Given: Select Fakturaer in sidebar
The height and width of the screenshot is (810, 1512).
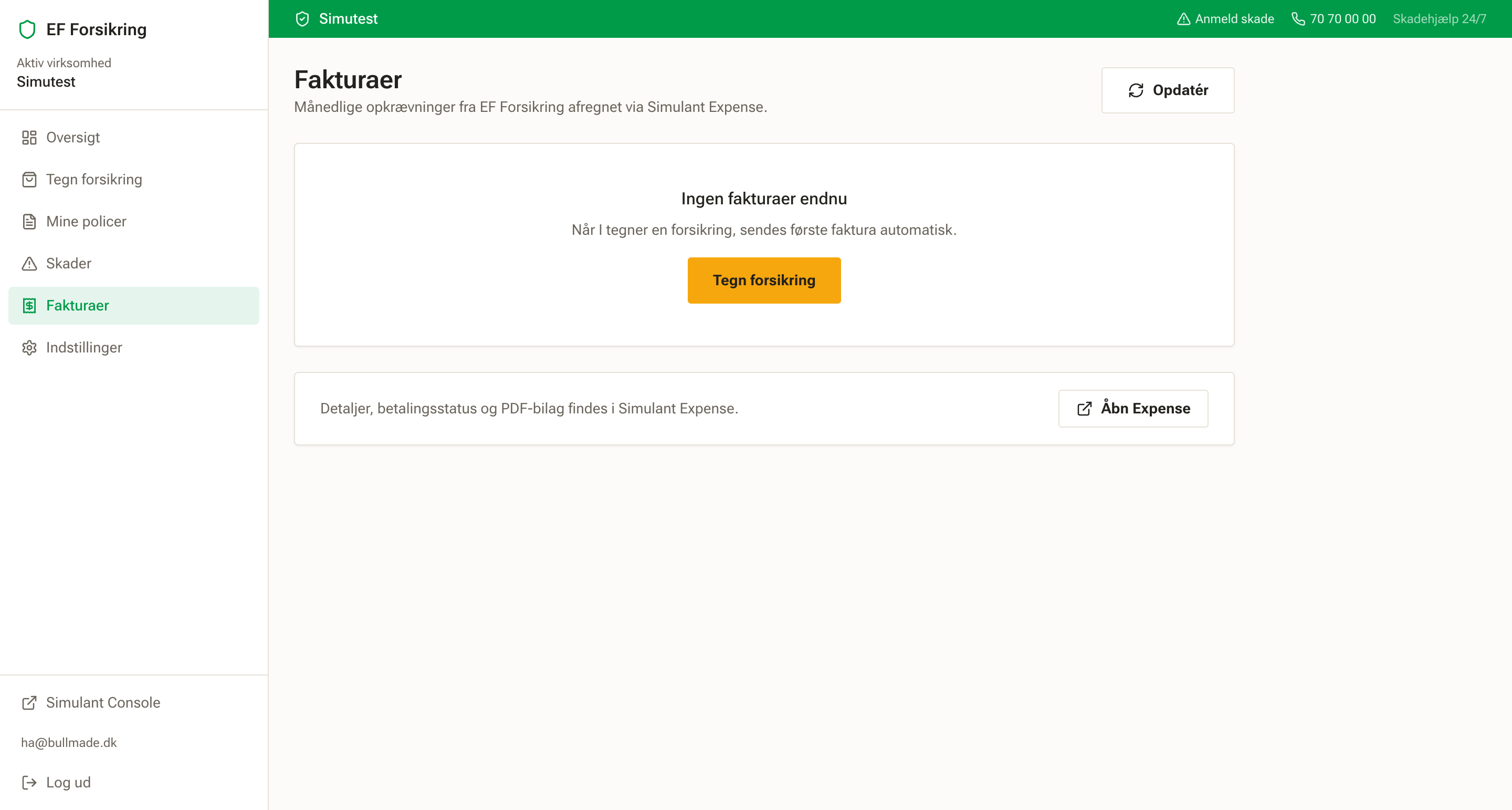Looking at the screenshot, I should [134, 305].
